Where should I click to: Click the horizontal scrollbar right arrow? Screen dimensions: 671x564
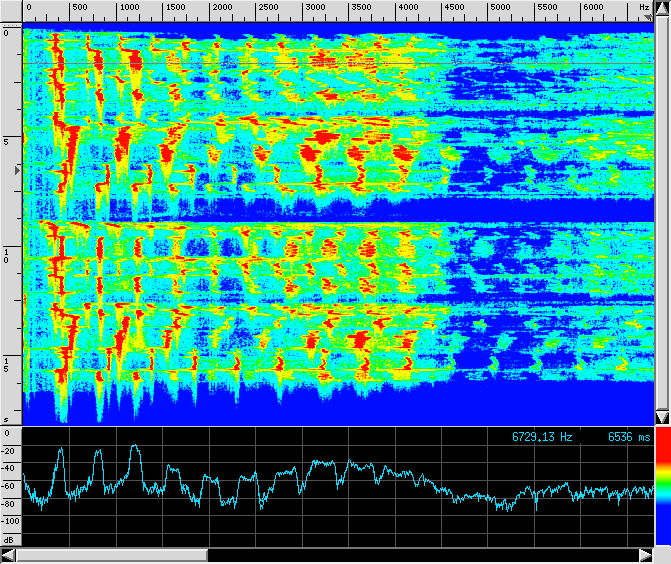coord(645,555)
